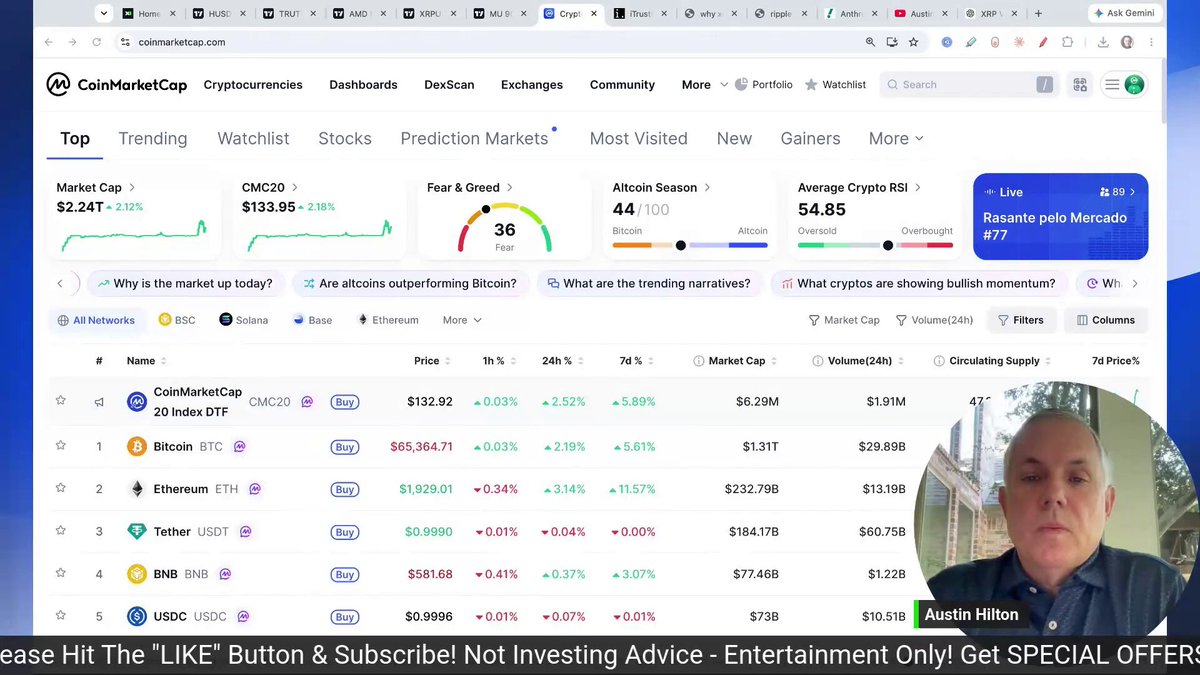Click the Ethereum coin icon in row 2
This screenshot has height=675, width=1200.
click(x=137, y=489)
